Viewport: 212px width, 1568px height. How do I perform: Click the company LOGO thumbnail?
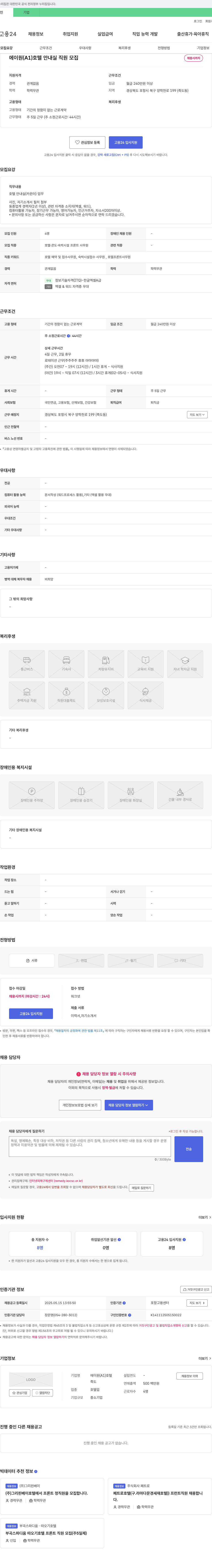tap(31, 1379)
